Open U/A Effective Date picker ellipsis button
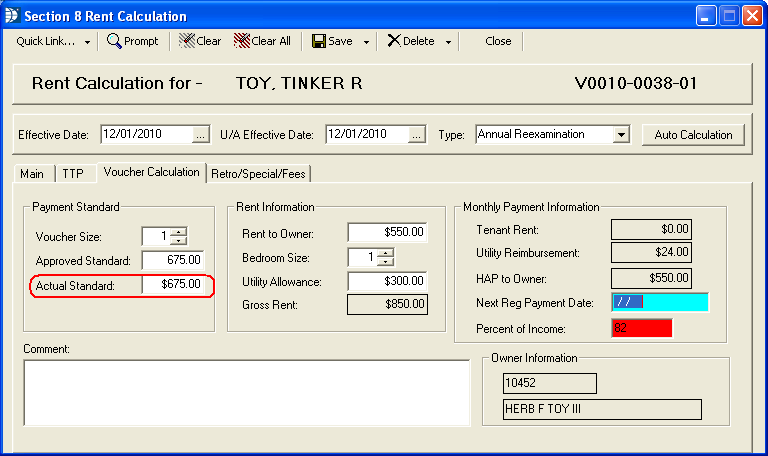The image size is (768, 456). (416, 136)
